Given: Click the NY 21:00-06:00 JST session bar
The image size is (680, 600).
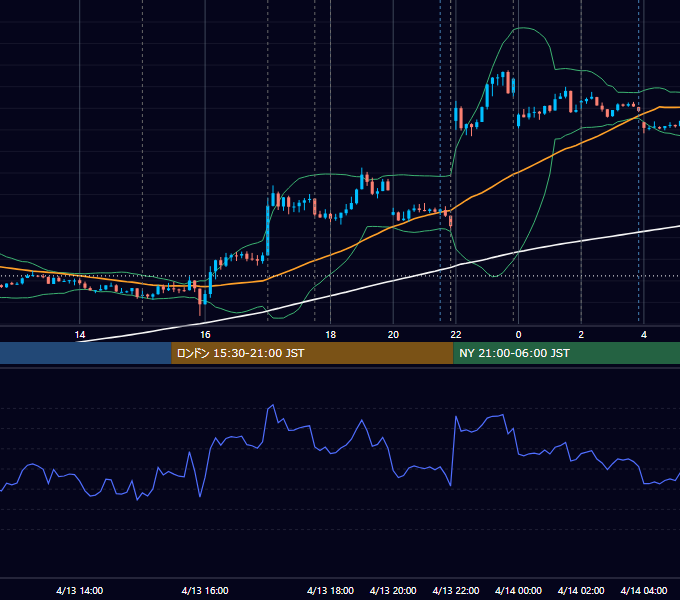Looking at the screenshot, I should (566, 353).
